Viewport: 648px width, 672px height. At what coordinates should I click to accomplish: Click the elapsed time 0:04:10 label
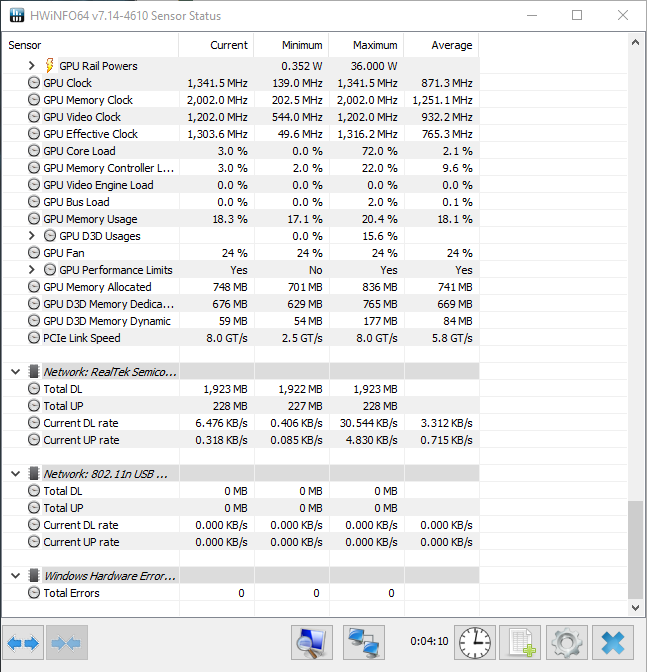(x=429, y=641)
